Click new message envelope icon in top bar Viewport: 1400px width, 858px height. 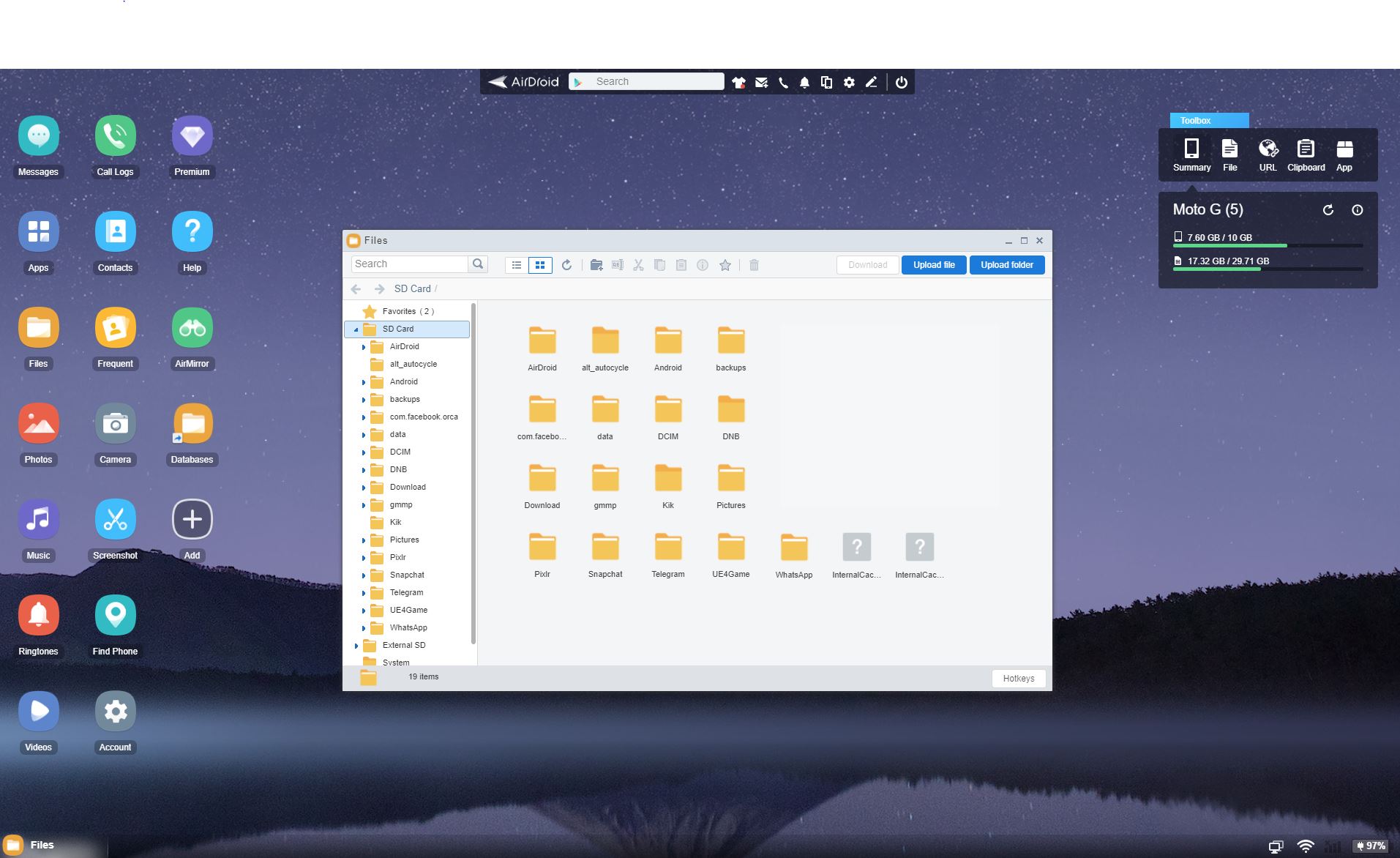click(761, 83)
